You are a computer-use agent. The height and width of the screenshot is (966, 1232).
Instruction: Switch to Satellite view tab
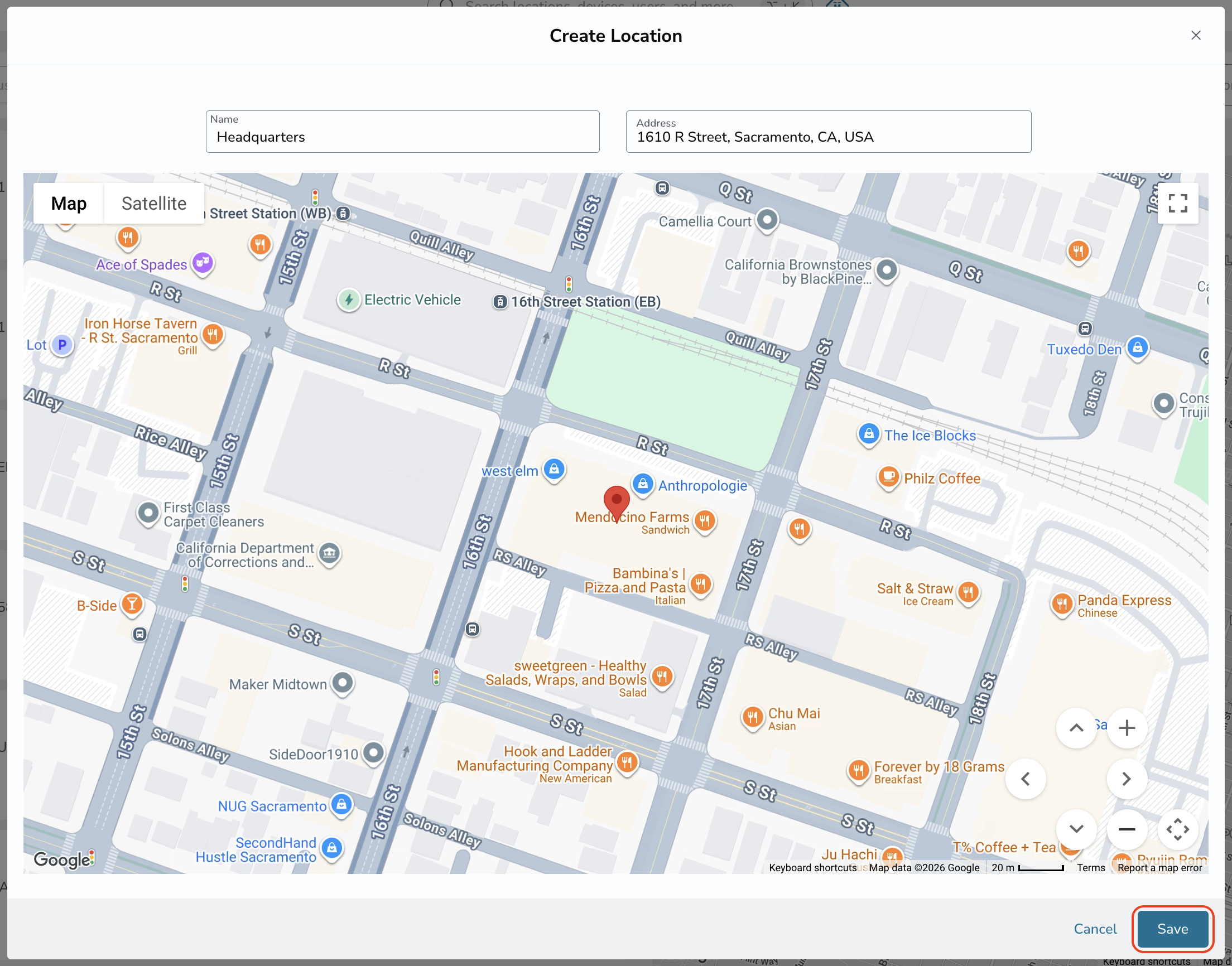[x=154, y=203]
